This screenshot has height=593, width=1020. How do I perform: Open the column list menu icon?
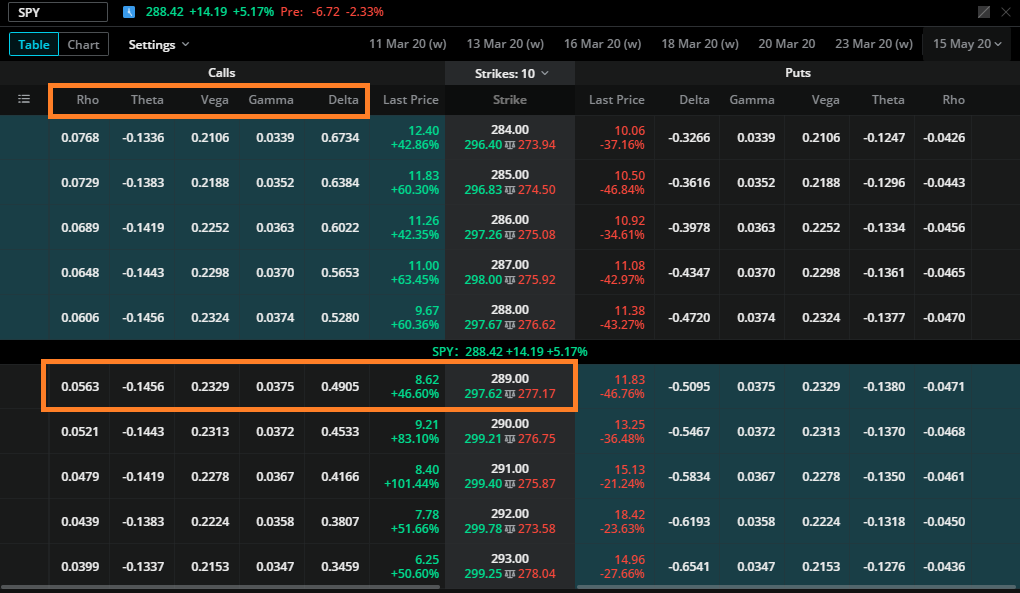24,99
